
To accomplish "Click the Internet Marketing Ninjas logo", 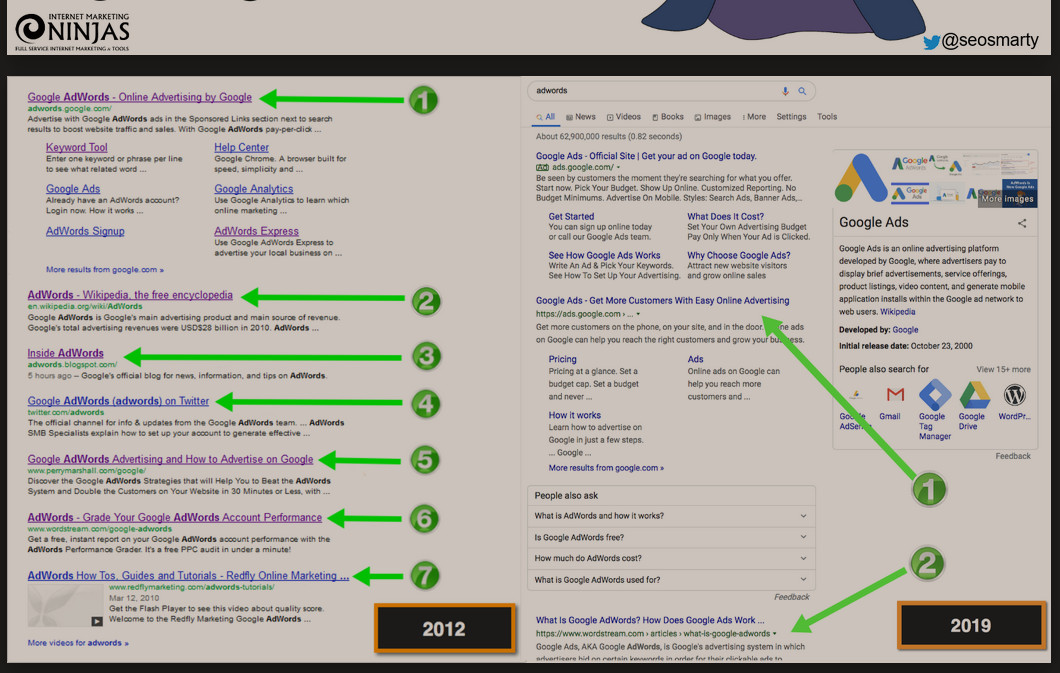I will 72,32.
